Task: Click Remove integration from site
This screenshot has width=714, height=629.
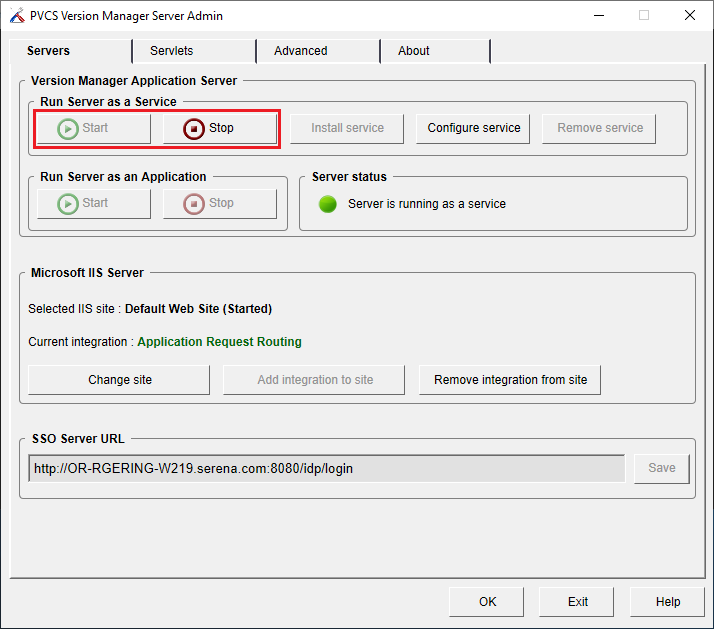Action: click(x=510, y=380)
